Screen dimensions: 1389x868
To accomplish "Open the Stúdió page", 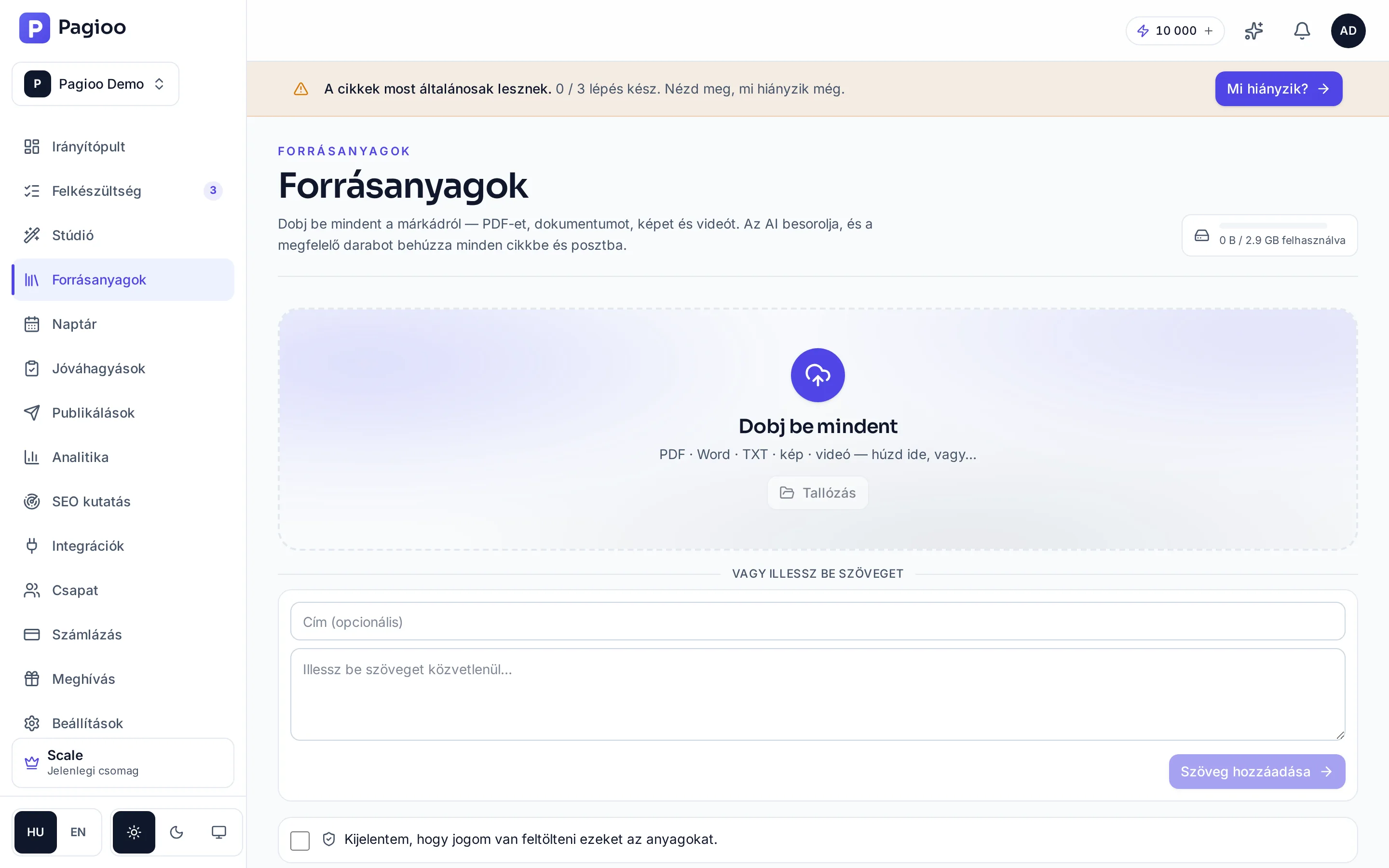I will (x=123, y=235).
